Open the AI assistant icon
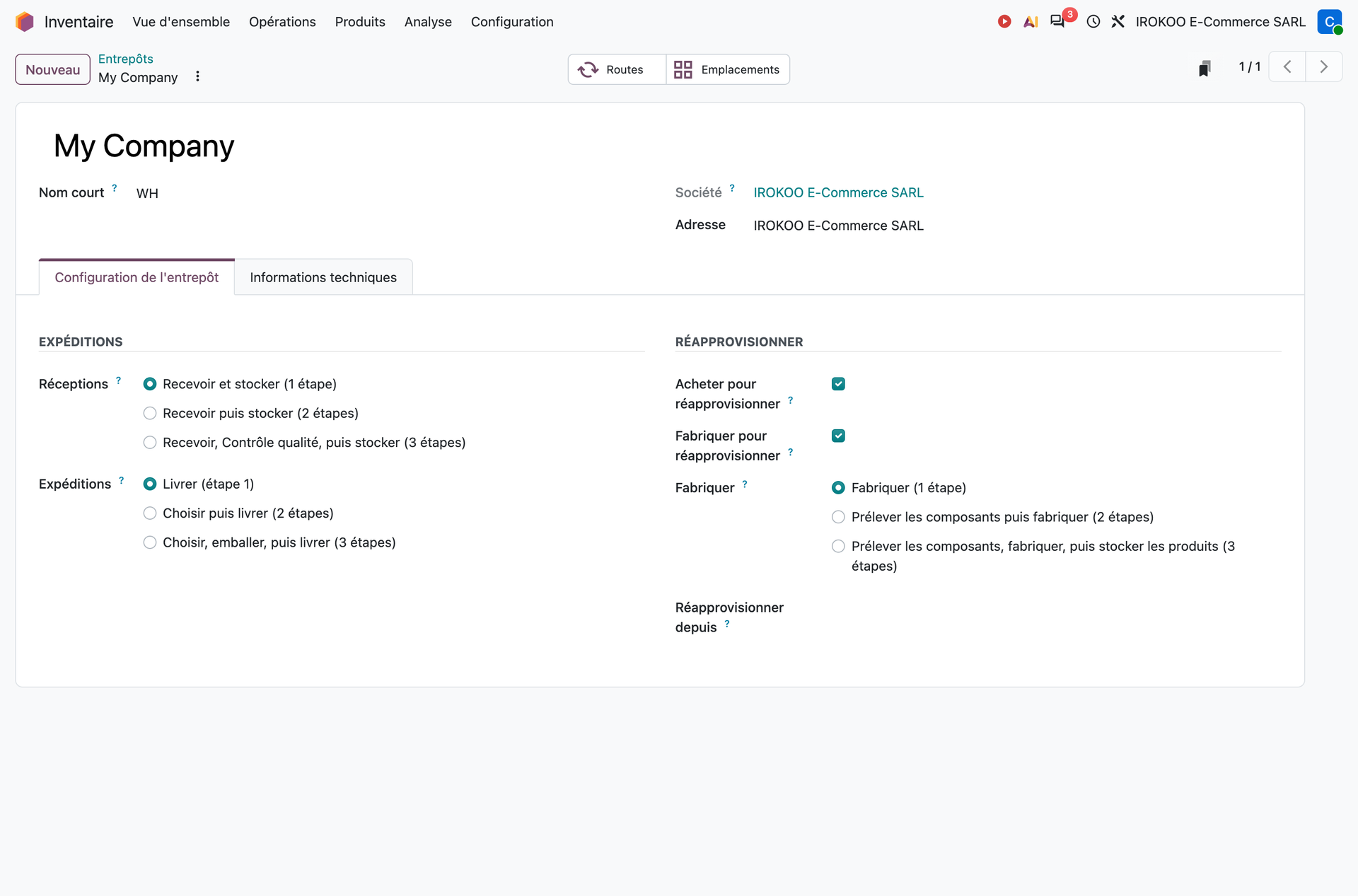Viewport: 1358px width, 896px height. tap(1031, 22)
